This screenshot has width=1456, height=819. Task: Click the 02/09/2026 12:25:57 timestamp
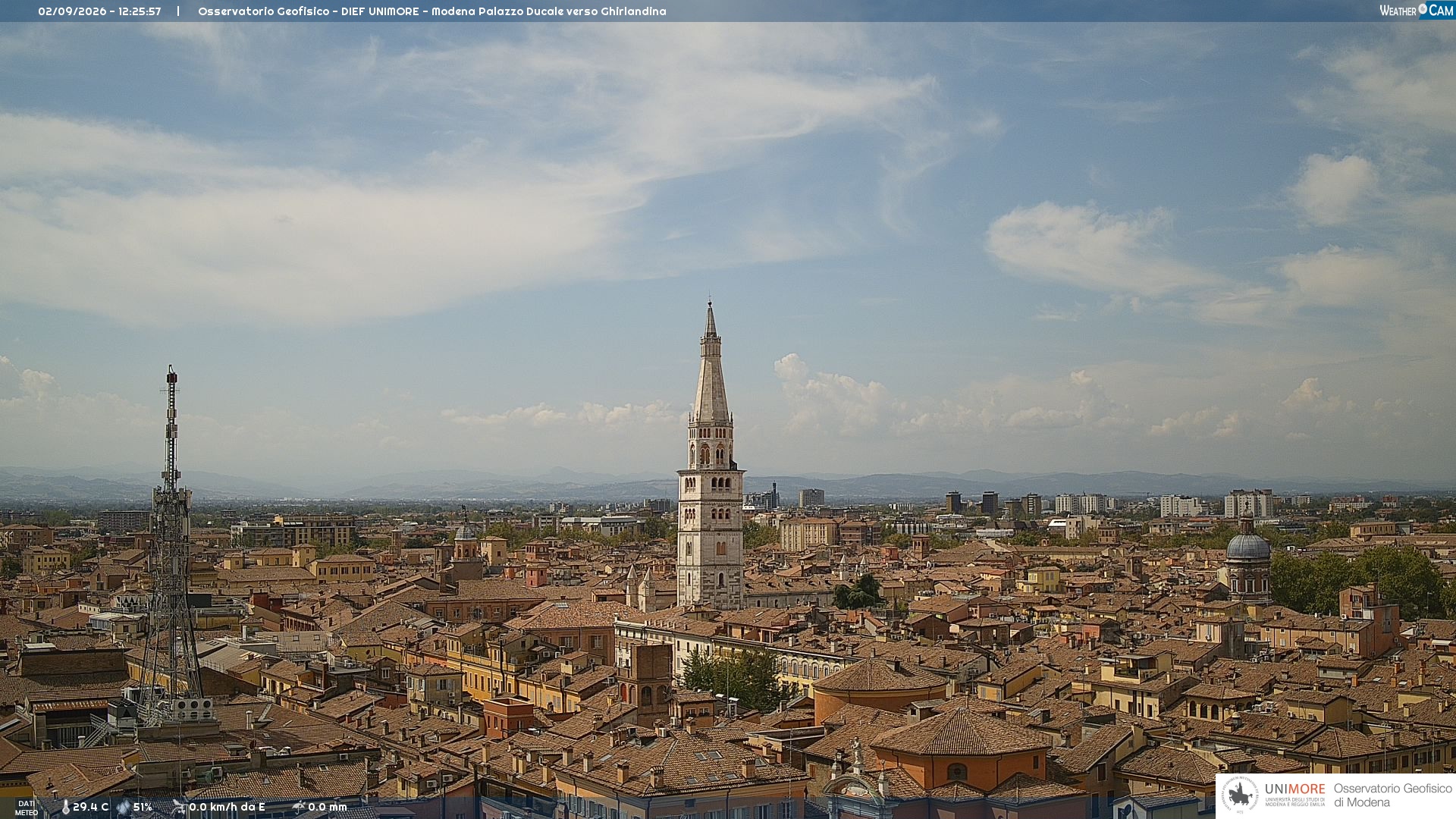[x=99, y=11]
